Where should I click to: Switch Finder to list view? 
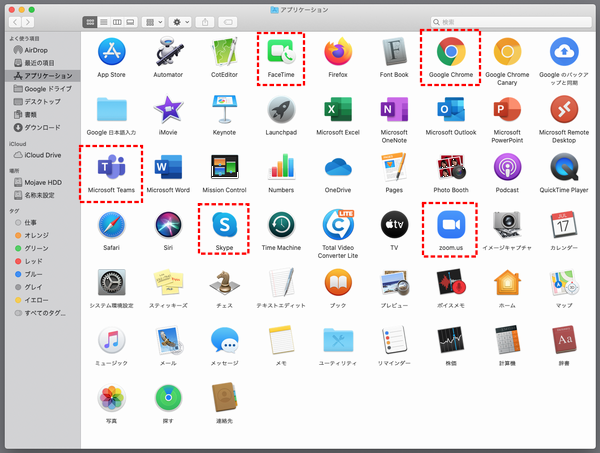coord(104,22)
